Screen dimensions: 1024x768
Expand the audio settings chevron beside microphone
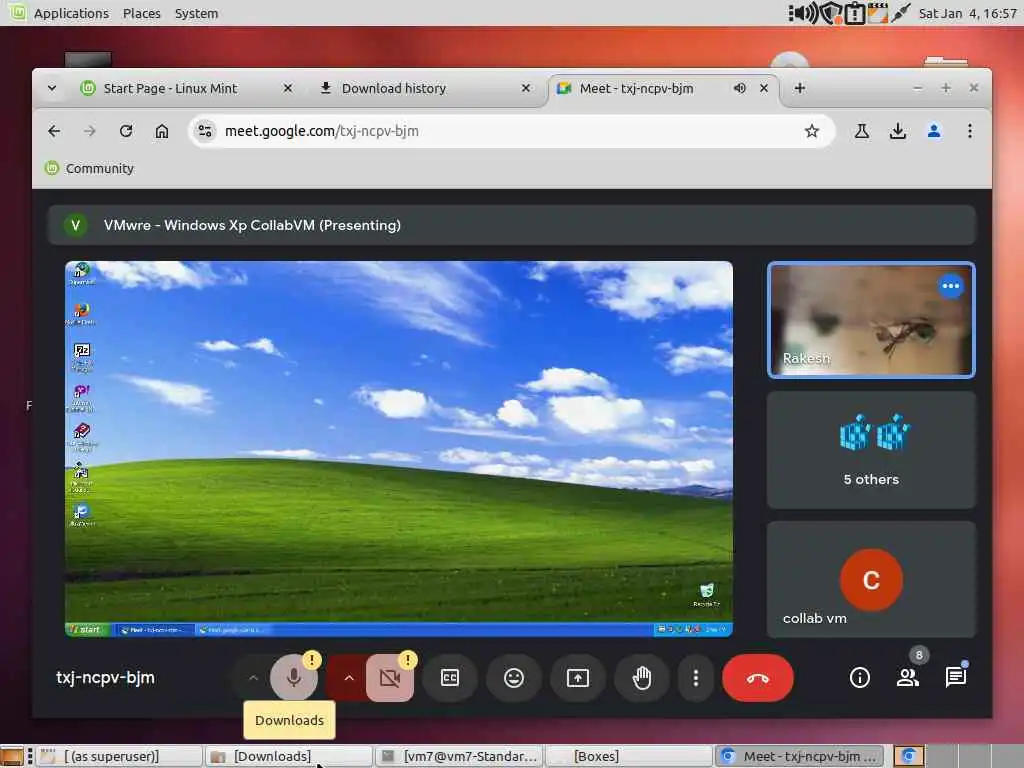point(253,678)
